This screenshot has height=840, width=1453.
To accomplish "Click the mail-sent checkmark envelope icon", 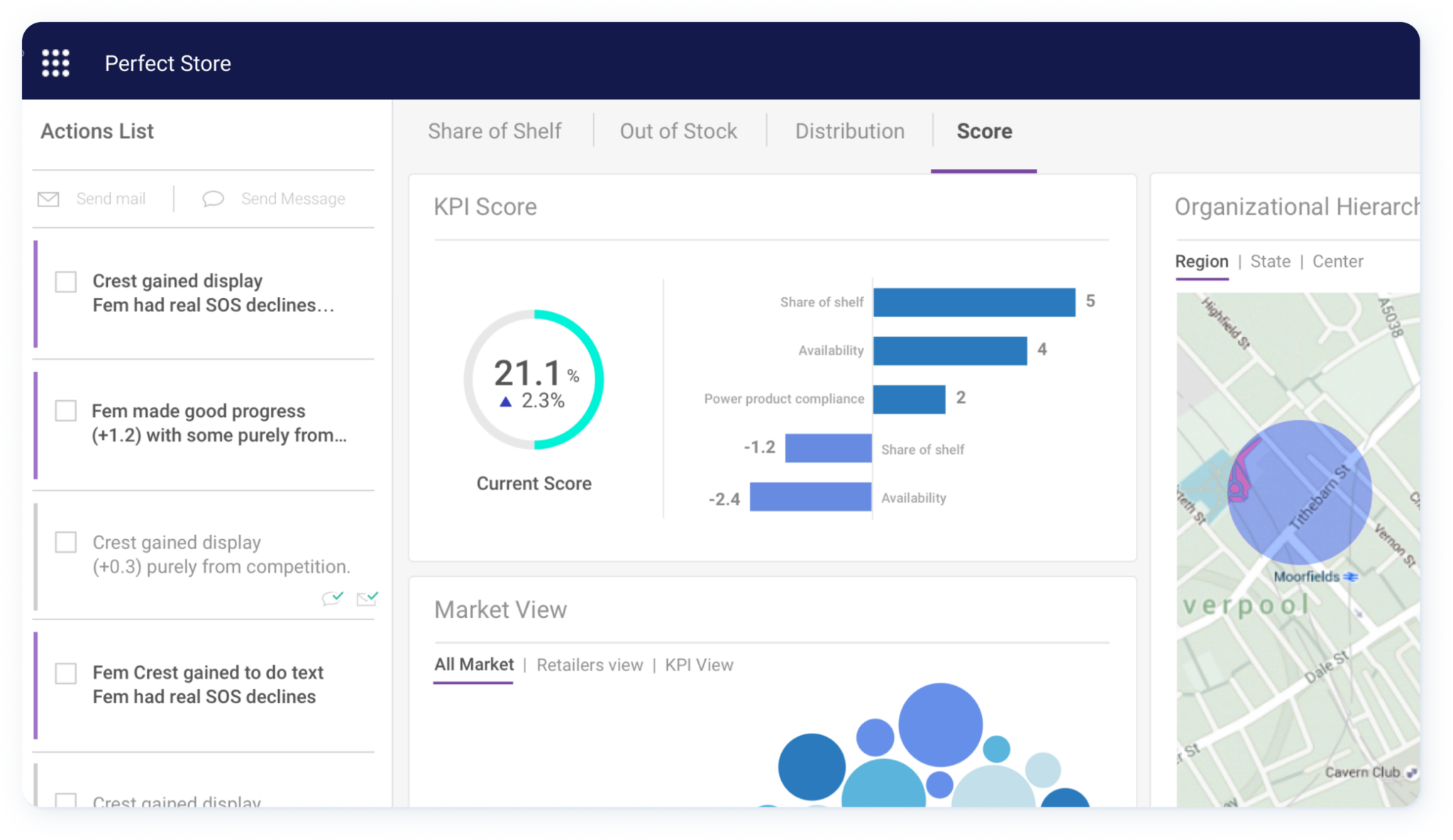I will coord(367,598).
